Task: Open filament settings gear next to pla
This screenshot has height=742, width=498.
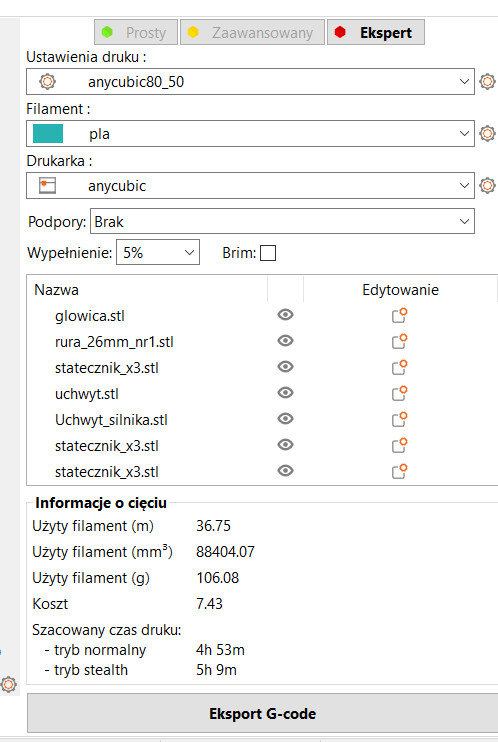Action: [487, 133]
